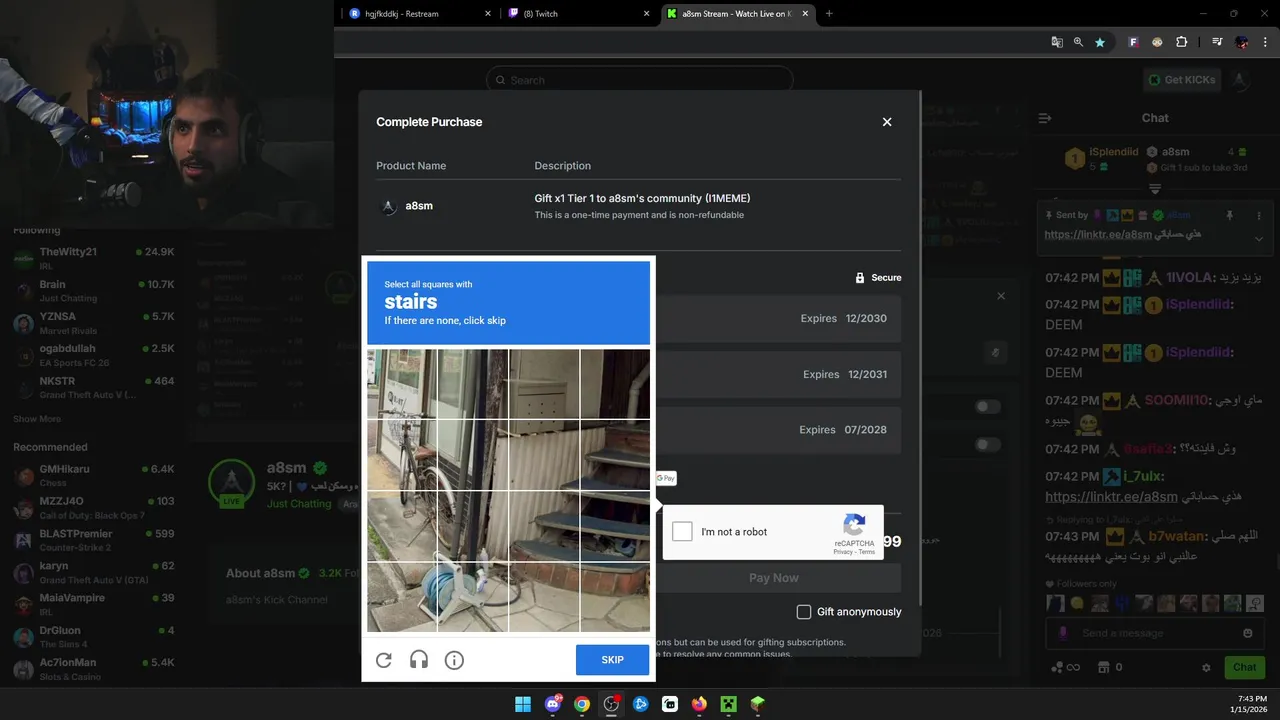Reload the captcha challenge
Screen dimensions: 1280x720
[384, 660]
